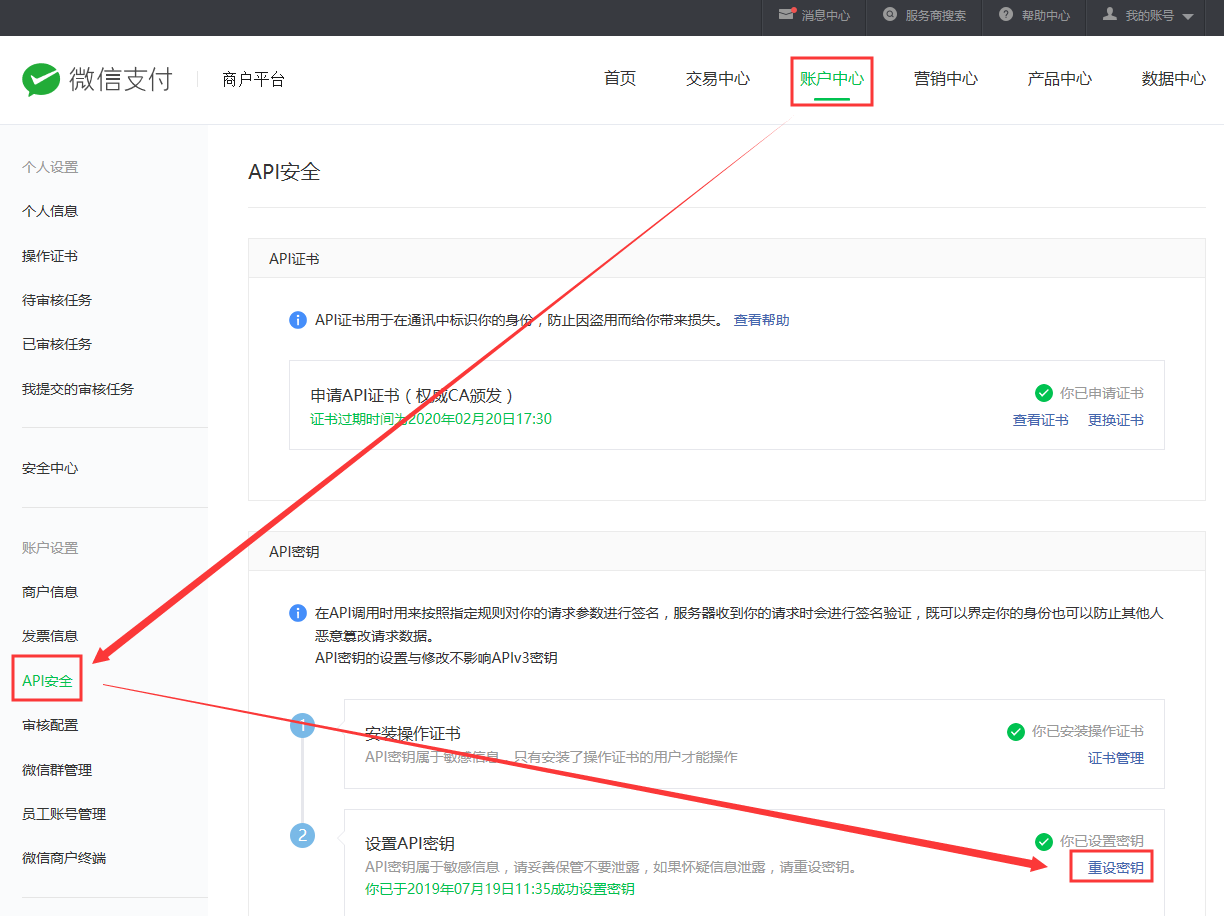Click the blue info icon in API密钥 section
The width and height of the screenshot is (1224, 916).
298,613
